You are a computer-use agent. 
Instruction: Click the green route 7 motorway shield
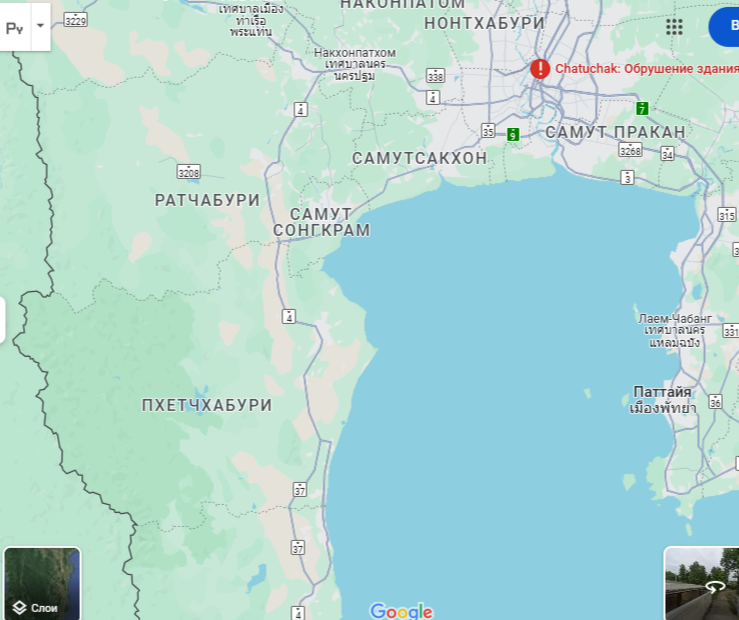click(642, 108)
